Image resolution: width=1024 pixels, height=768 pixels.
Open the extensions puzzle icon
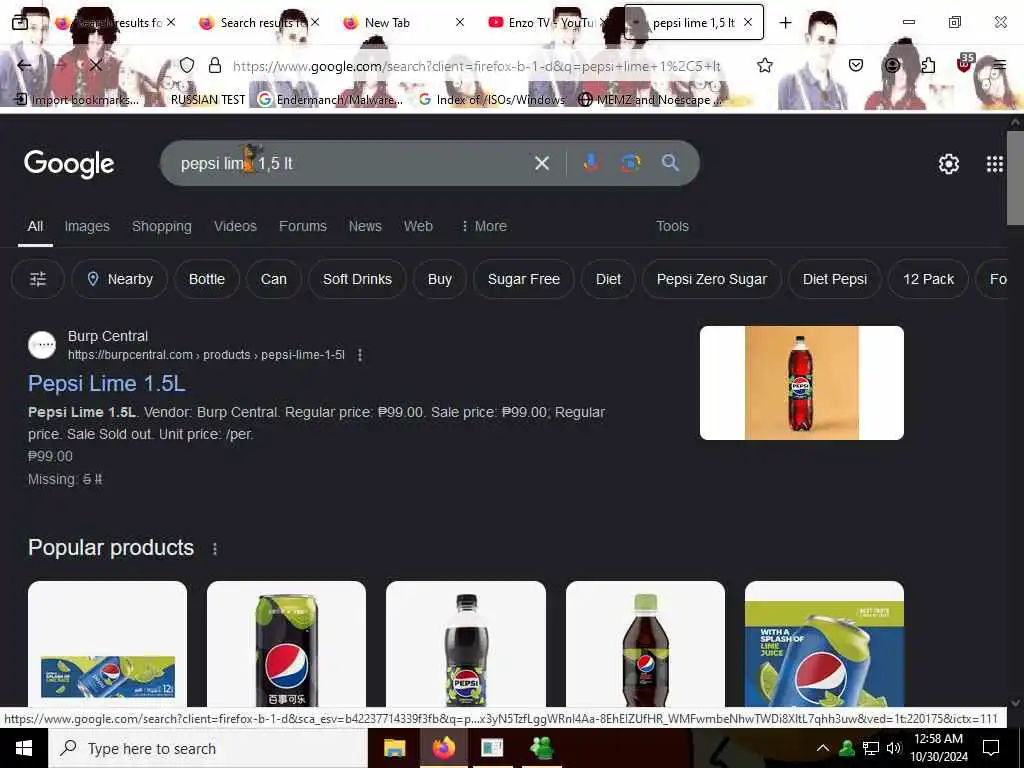(927, 65)
